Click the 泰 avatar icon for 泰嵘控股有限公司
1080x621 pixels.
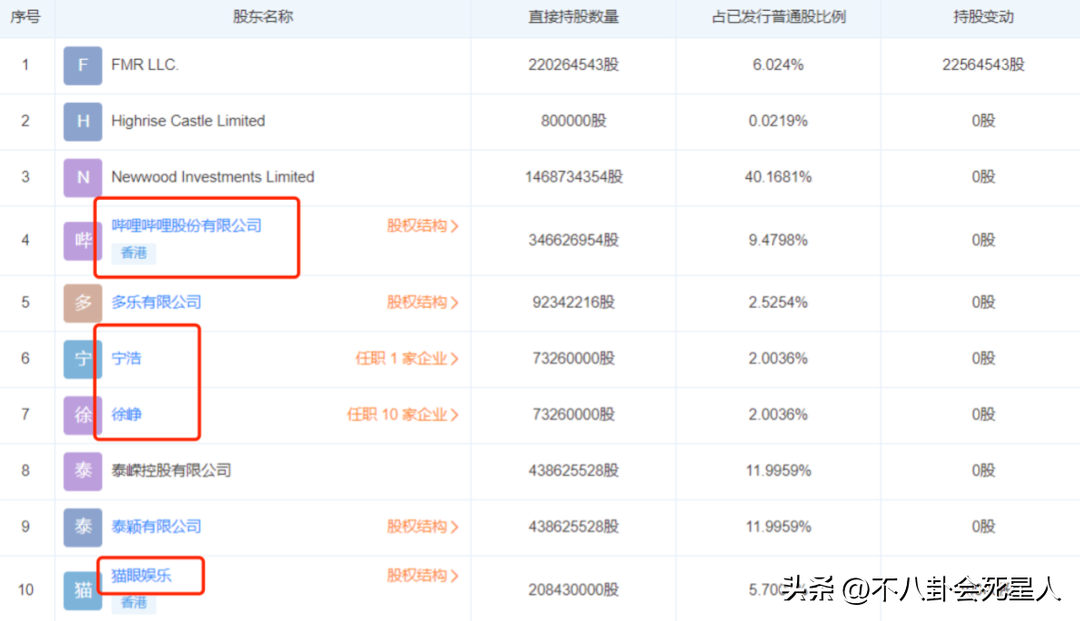tap(83, 472)
